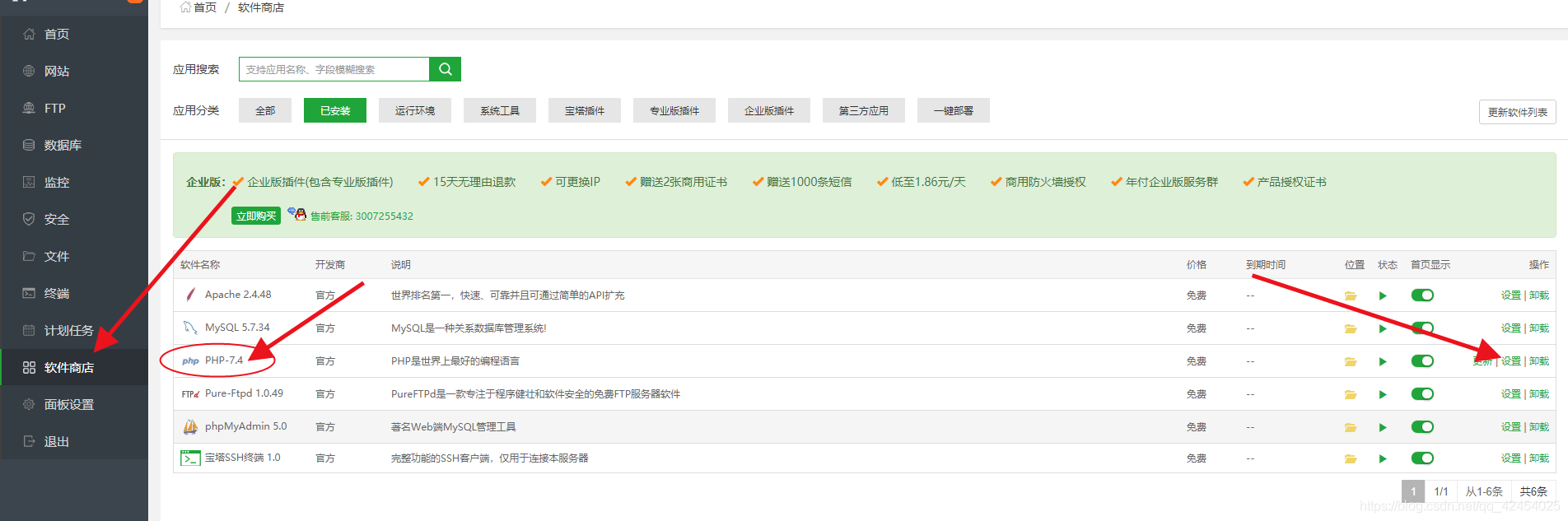Click 卸载 for PHP-7.4
Viewport: 1568px width, 521px height.
(x=1539, y=361)
